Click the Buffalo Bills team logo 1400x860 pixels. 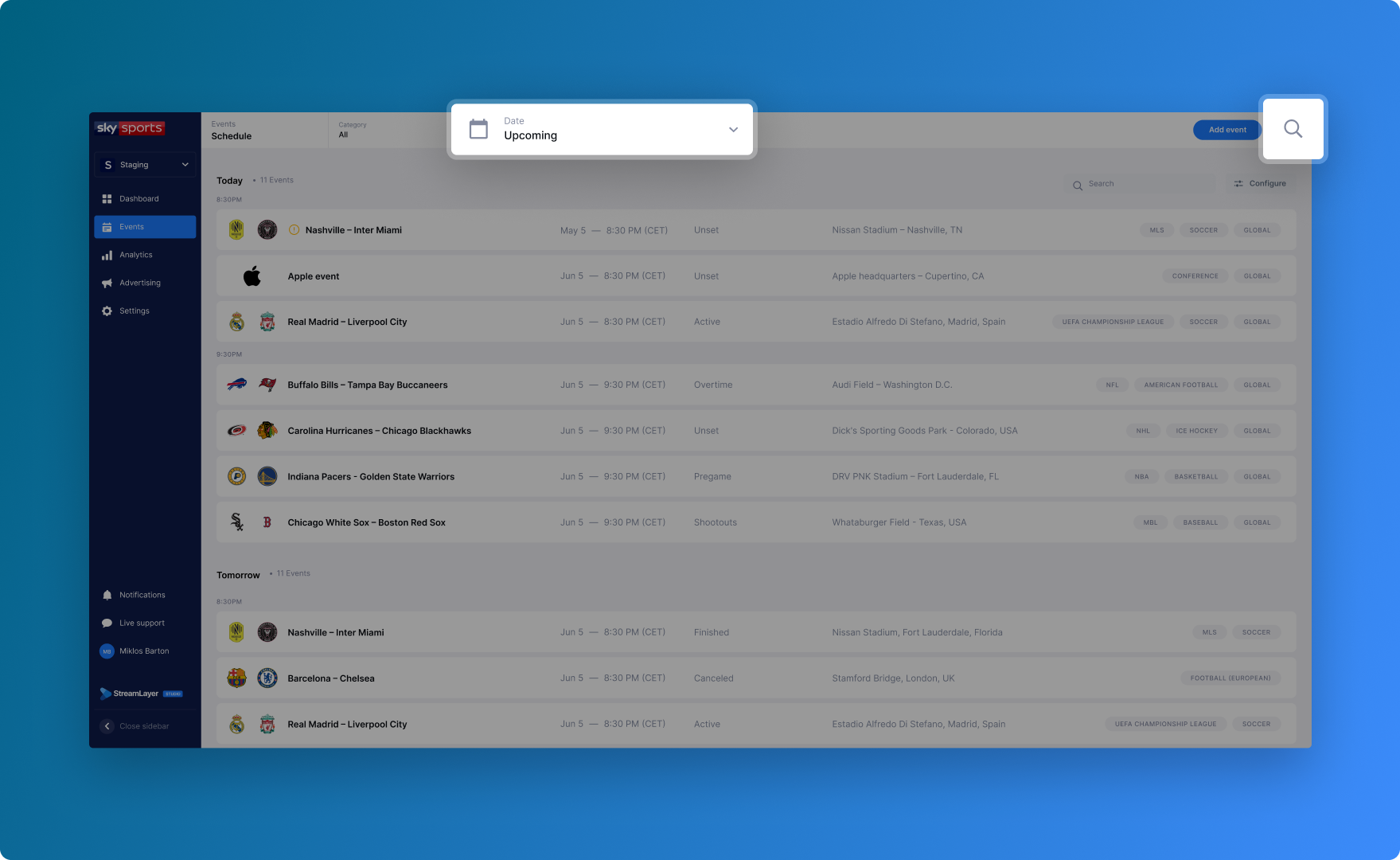(x=236, y=385)
